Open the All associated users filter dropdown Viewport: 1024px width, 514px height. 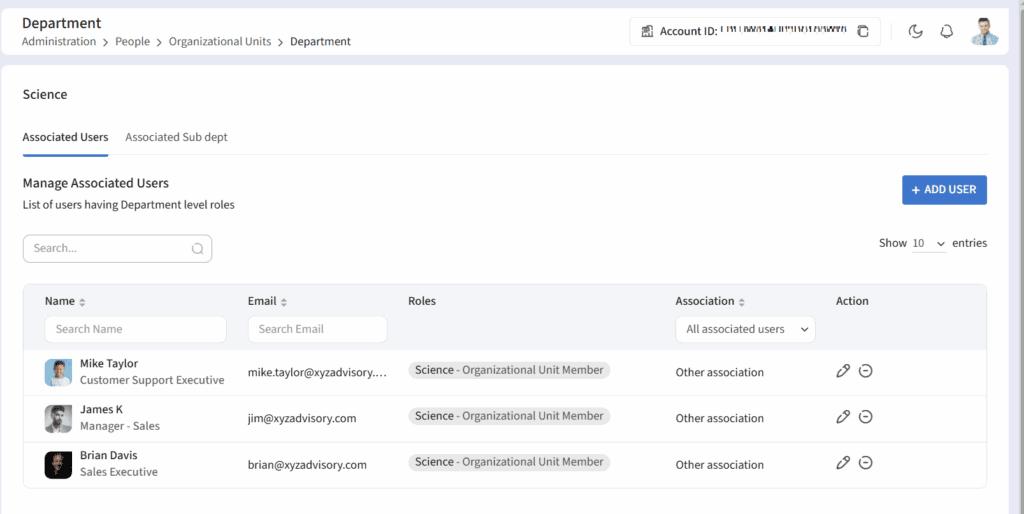click(x=745, y=329)
